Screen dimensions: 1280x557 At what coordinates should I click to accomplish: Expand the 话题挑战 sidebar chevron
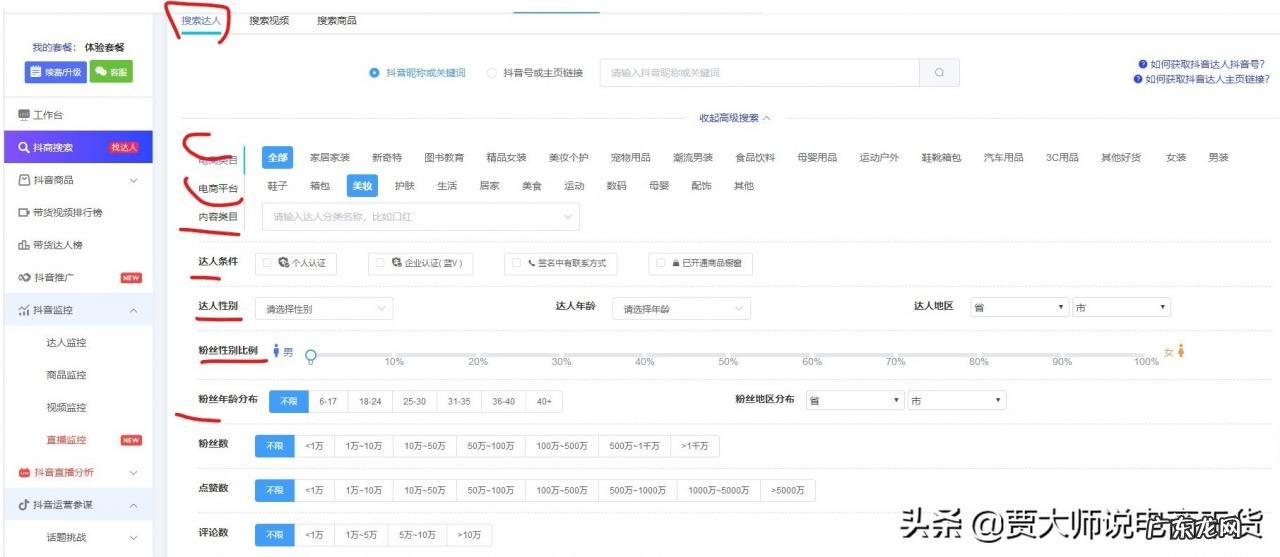coord(134,538)
